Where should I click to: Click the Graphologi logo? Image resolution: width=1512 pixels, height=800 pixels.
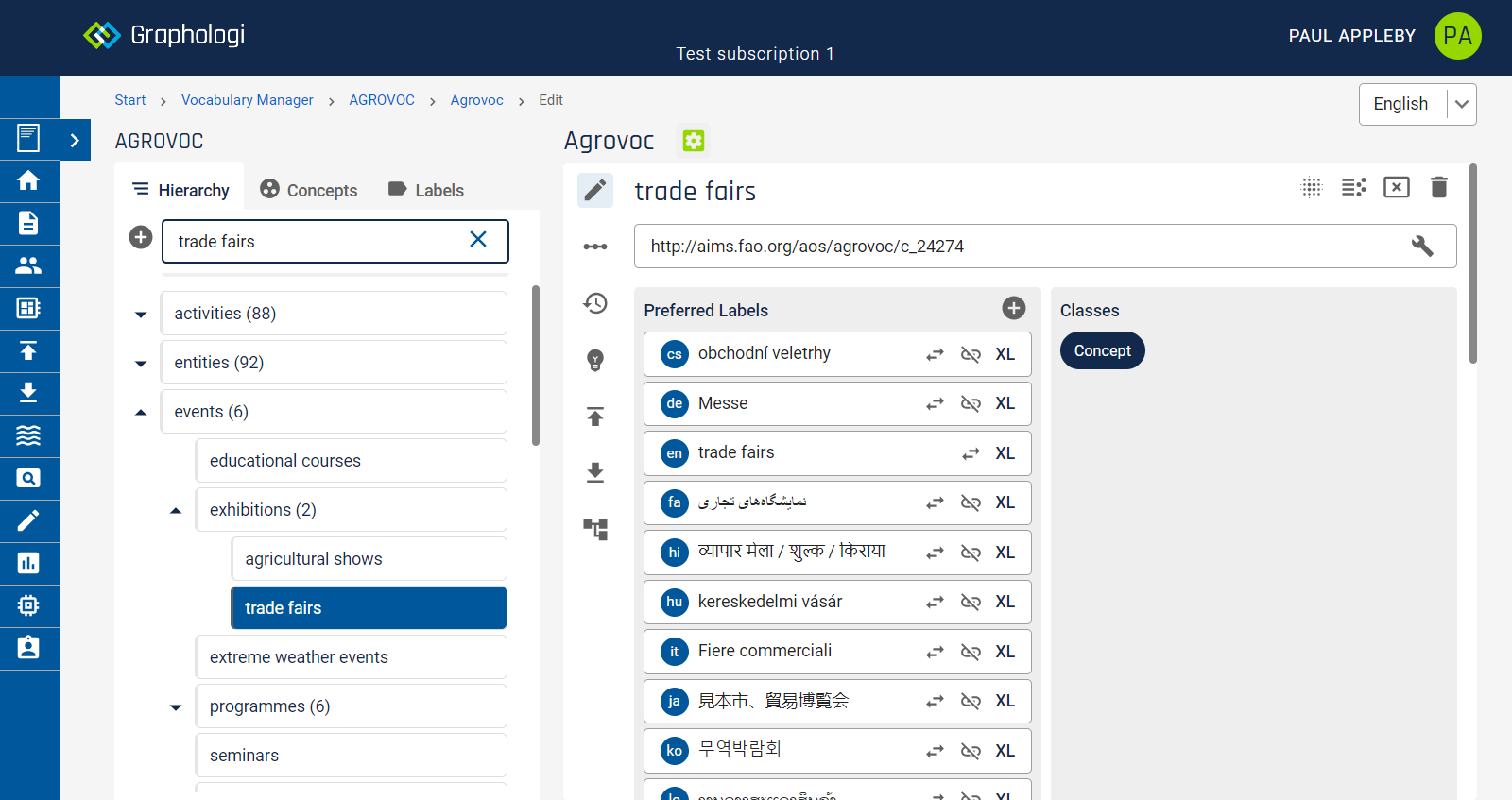pos(164,35)
